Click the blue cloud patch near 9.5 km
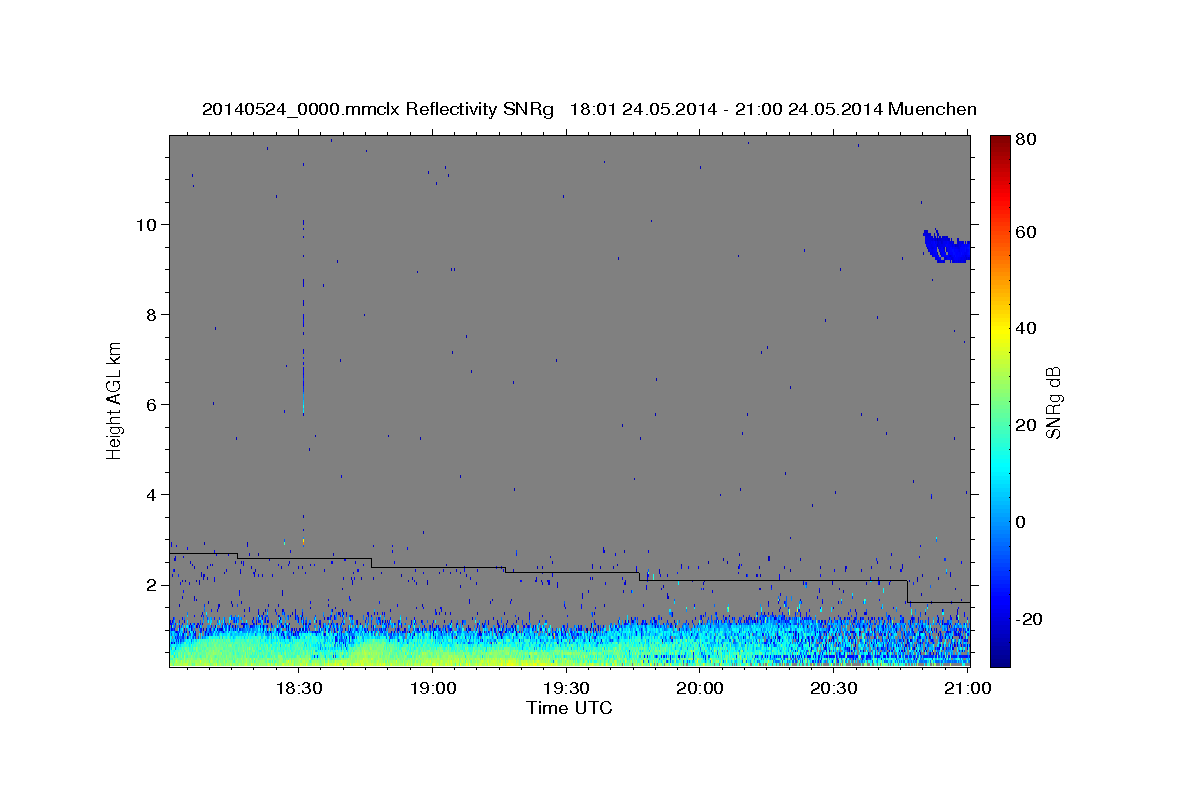This screenshot has height=800, width=1200. coord(946,246)
